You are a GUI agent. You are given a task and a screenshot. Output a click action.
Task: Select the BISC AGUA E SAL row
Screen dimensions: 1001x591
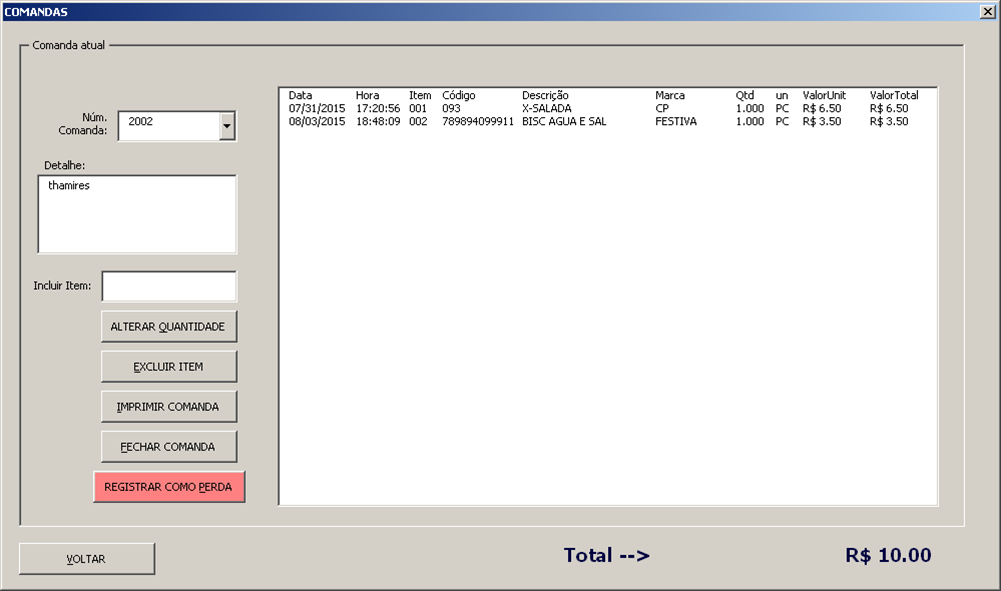(563, 121)
